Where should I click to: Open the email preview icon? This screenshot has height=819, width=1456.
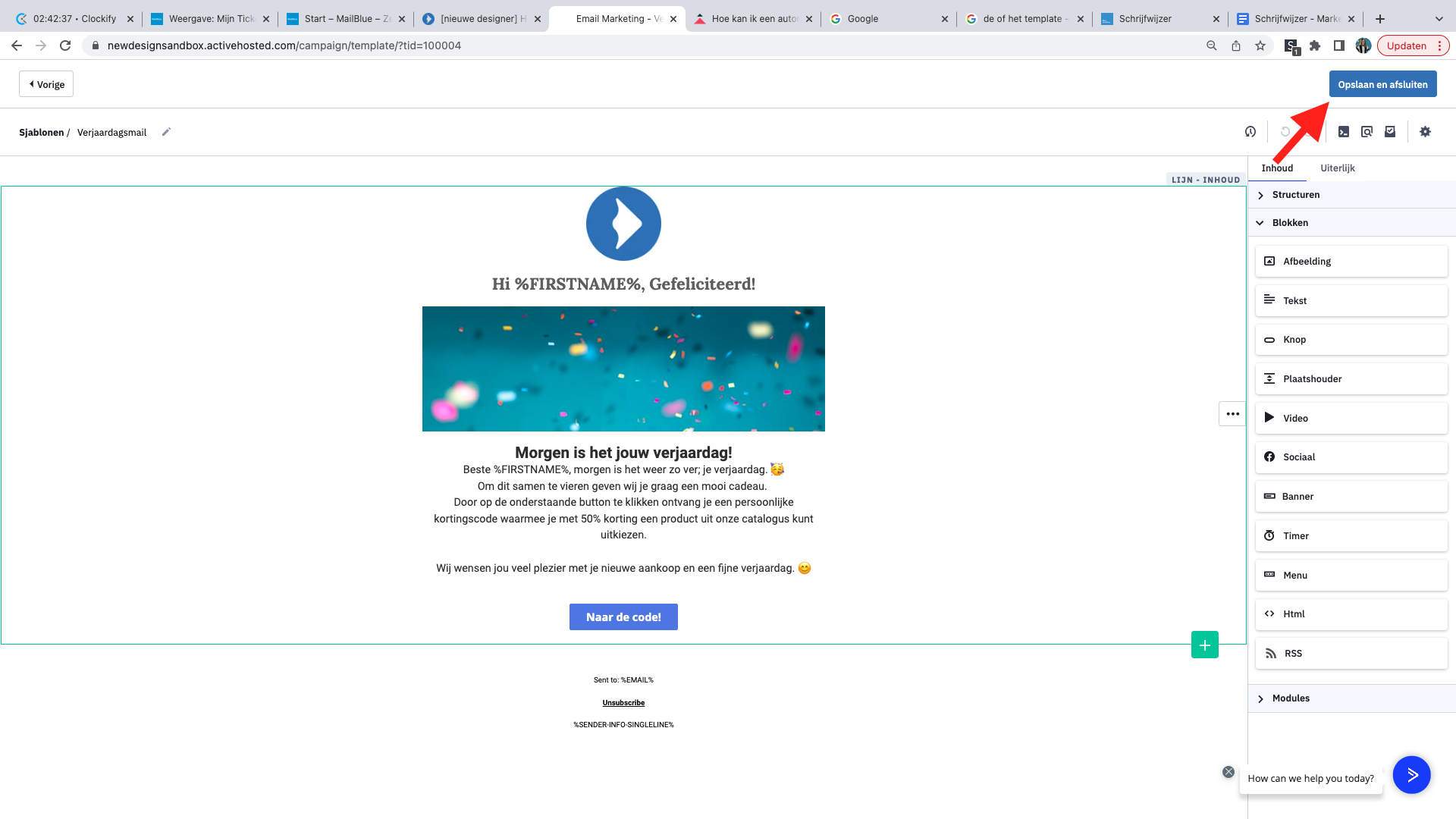[x=1367, y=132]
